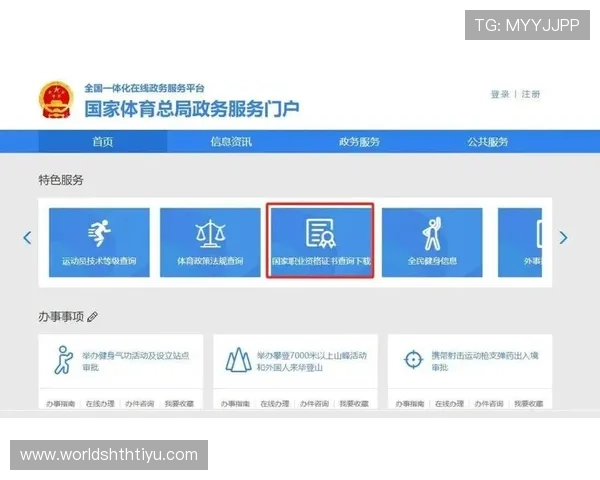Open 公共服务 navigation tab
The height and width of the screenshot is (480, 600).
(x=488, y=142)
